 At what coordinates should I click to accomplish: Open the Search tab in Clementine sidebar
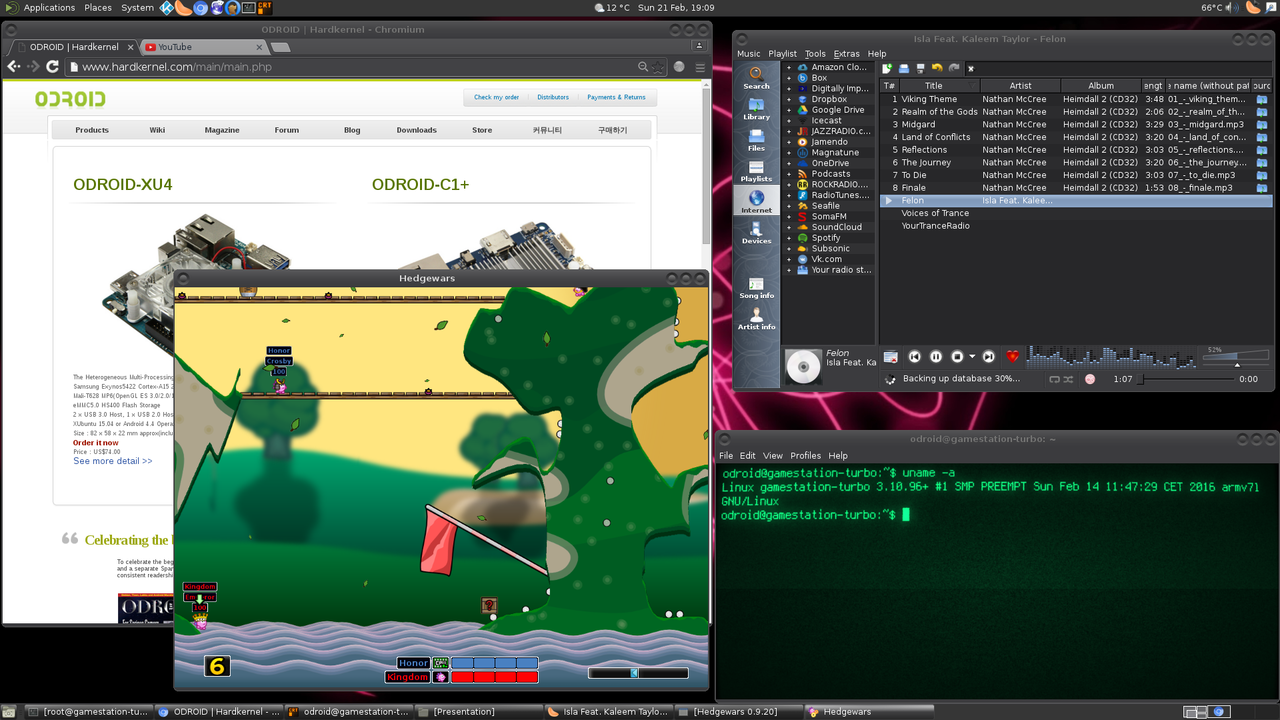coord(756,77)
